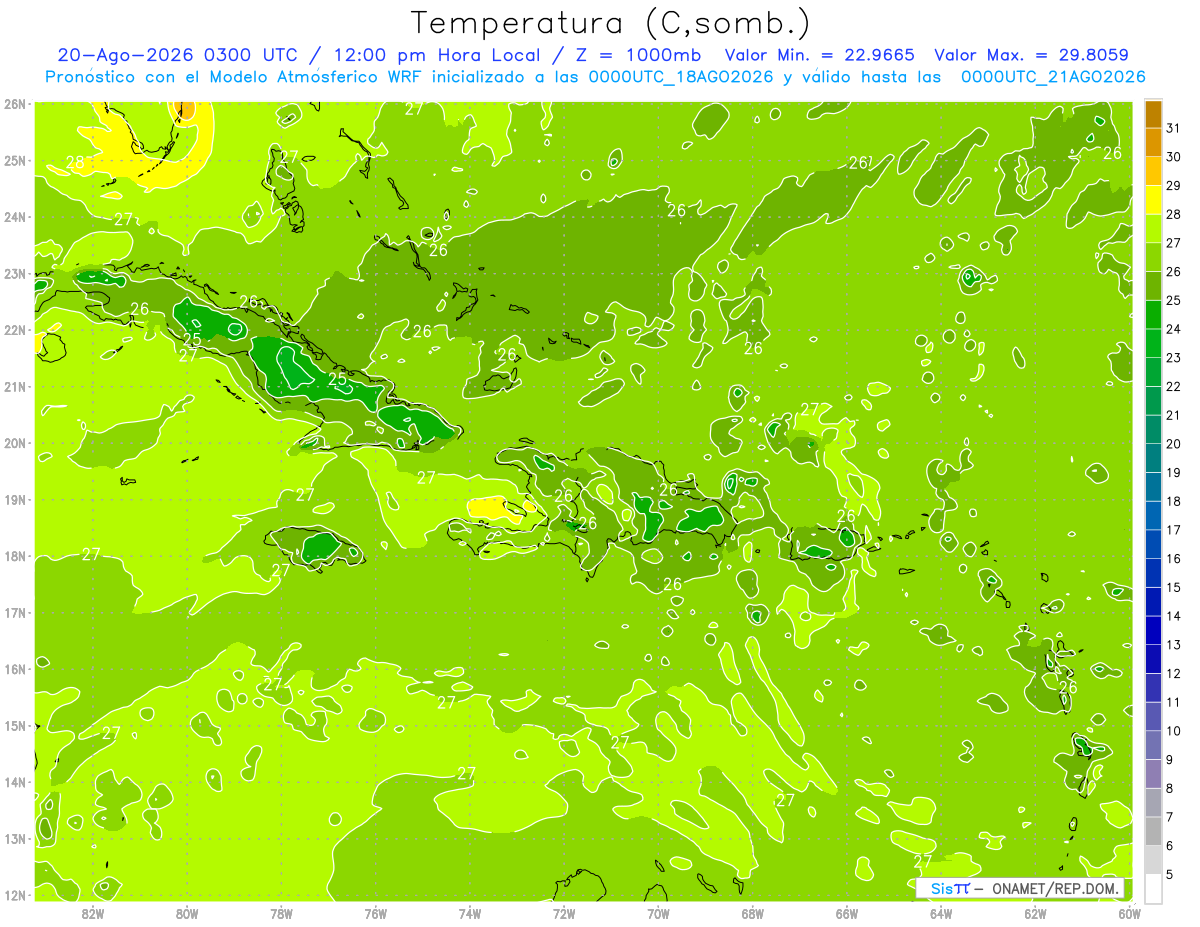Click the '24N' latitude axis label
The width and height of the screenshot is (1200, 927).
click(14, 217)
